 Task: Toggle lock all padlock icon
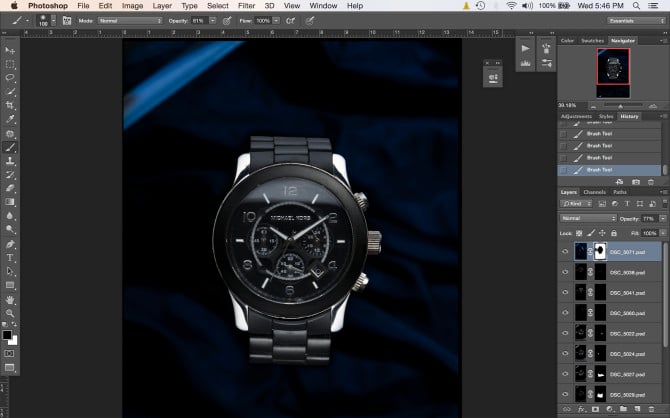(614, 233)
